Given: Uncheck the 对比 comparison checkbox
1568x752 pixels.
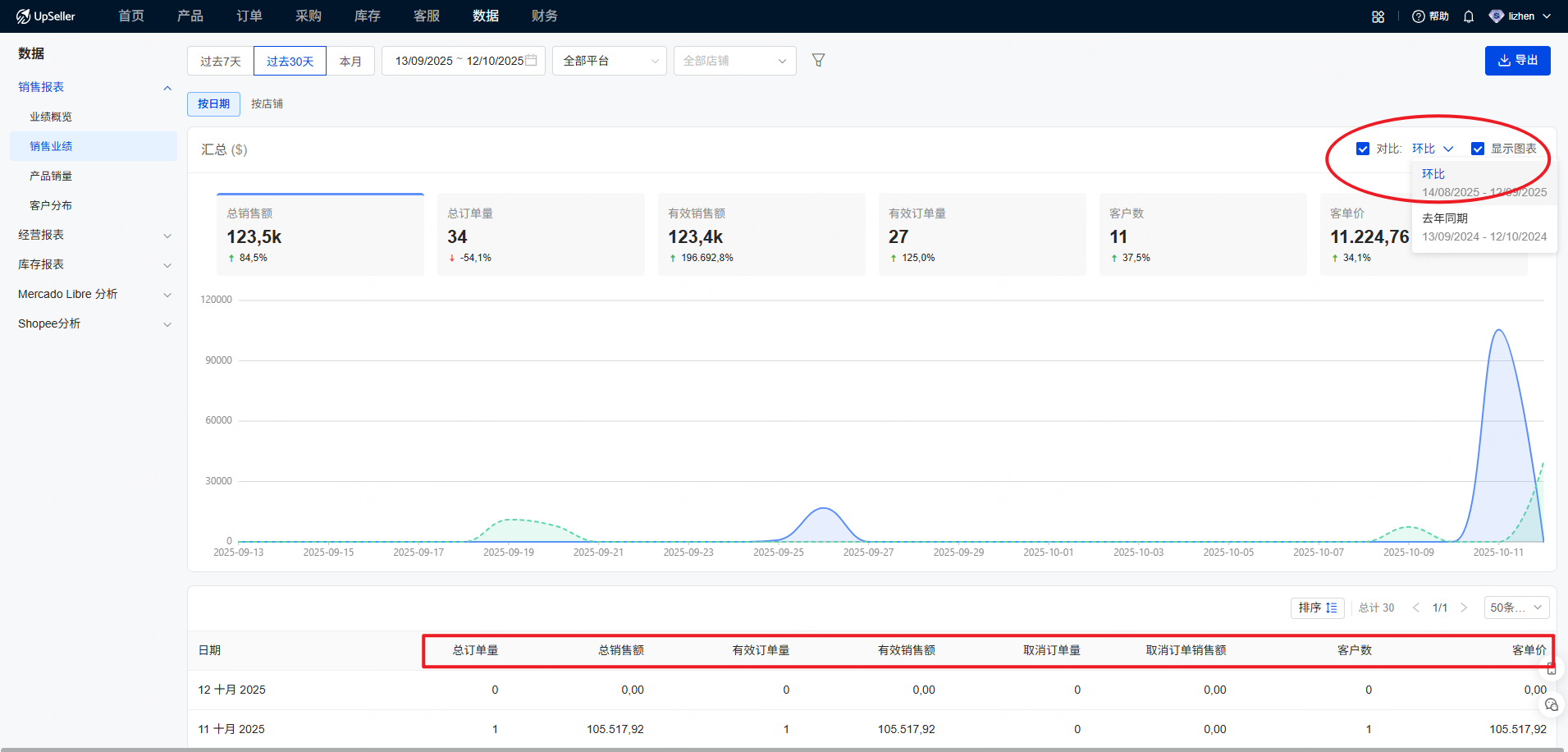Looking at the screenshot, I should [1363, 149].
